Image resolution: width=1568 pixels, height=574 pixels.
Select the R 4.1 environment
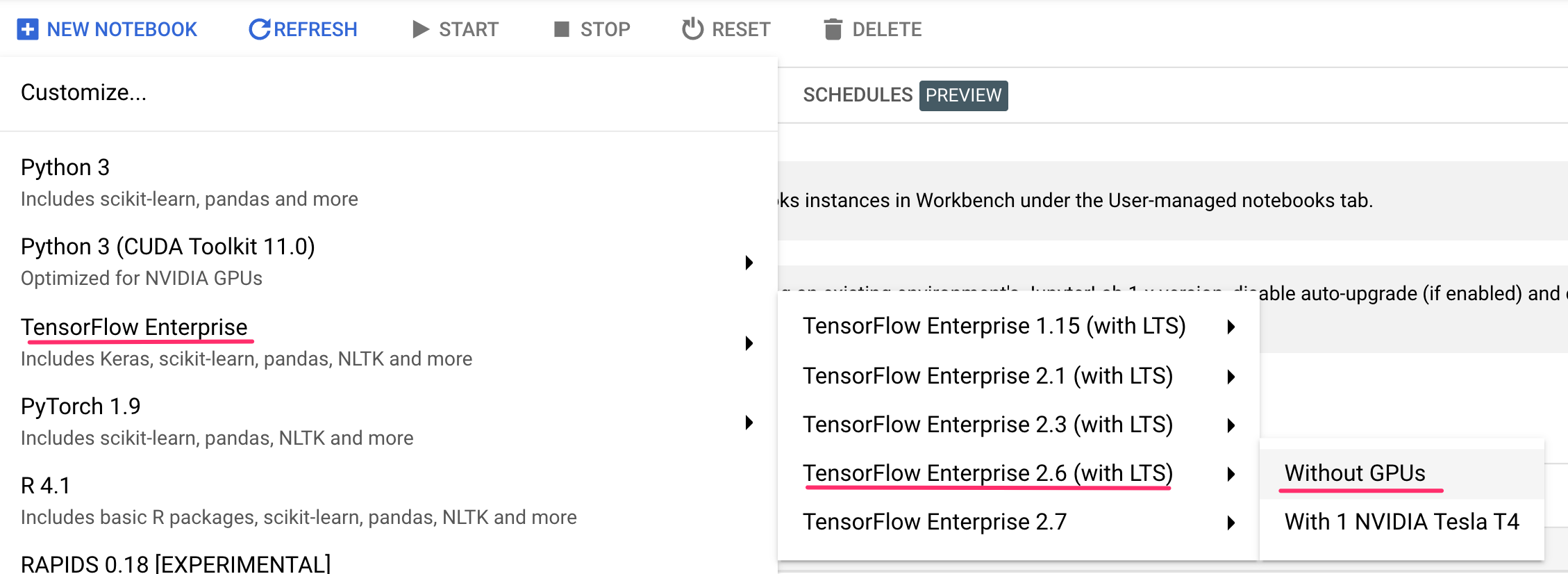46,486
